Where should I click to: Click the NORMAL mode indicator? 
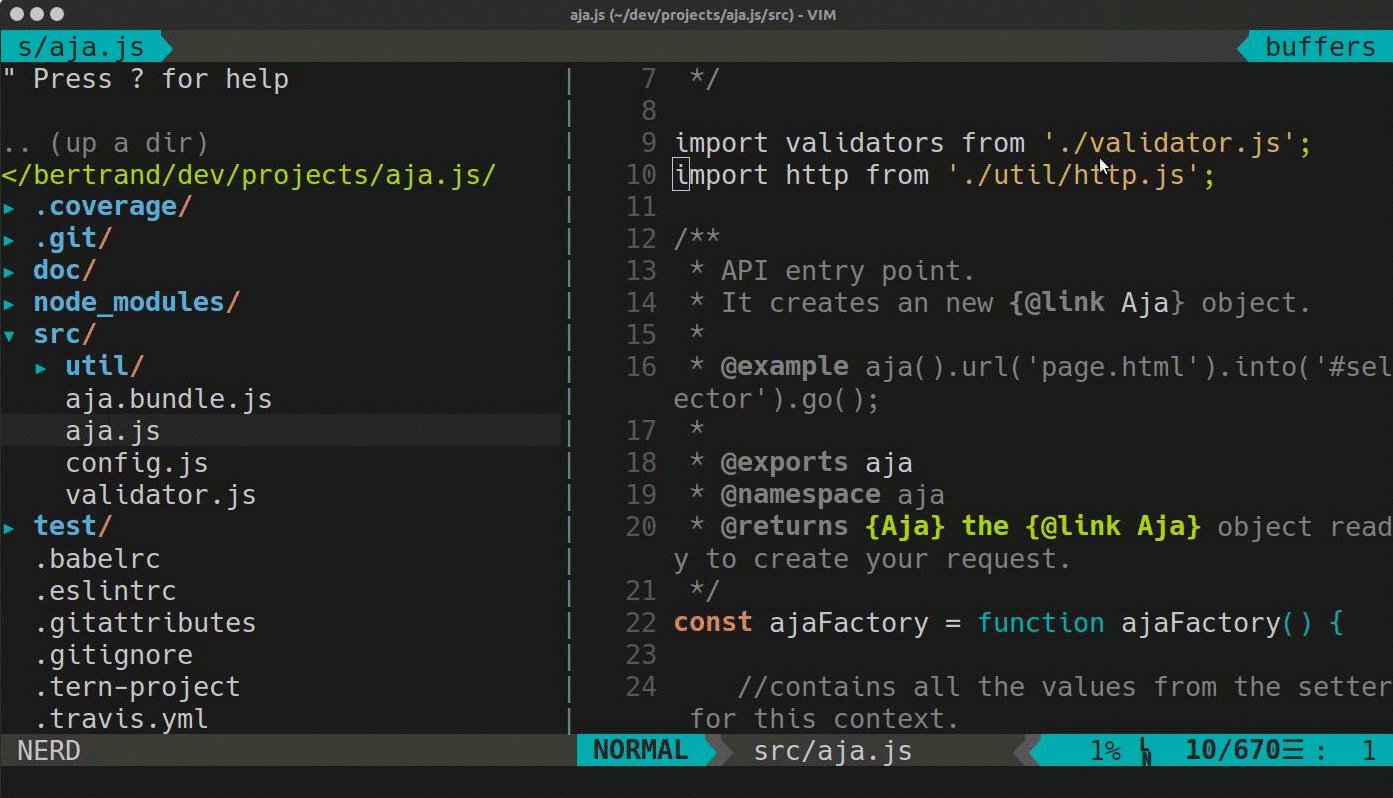click(x=641, y=750)
